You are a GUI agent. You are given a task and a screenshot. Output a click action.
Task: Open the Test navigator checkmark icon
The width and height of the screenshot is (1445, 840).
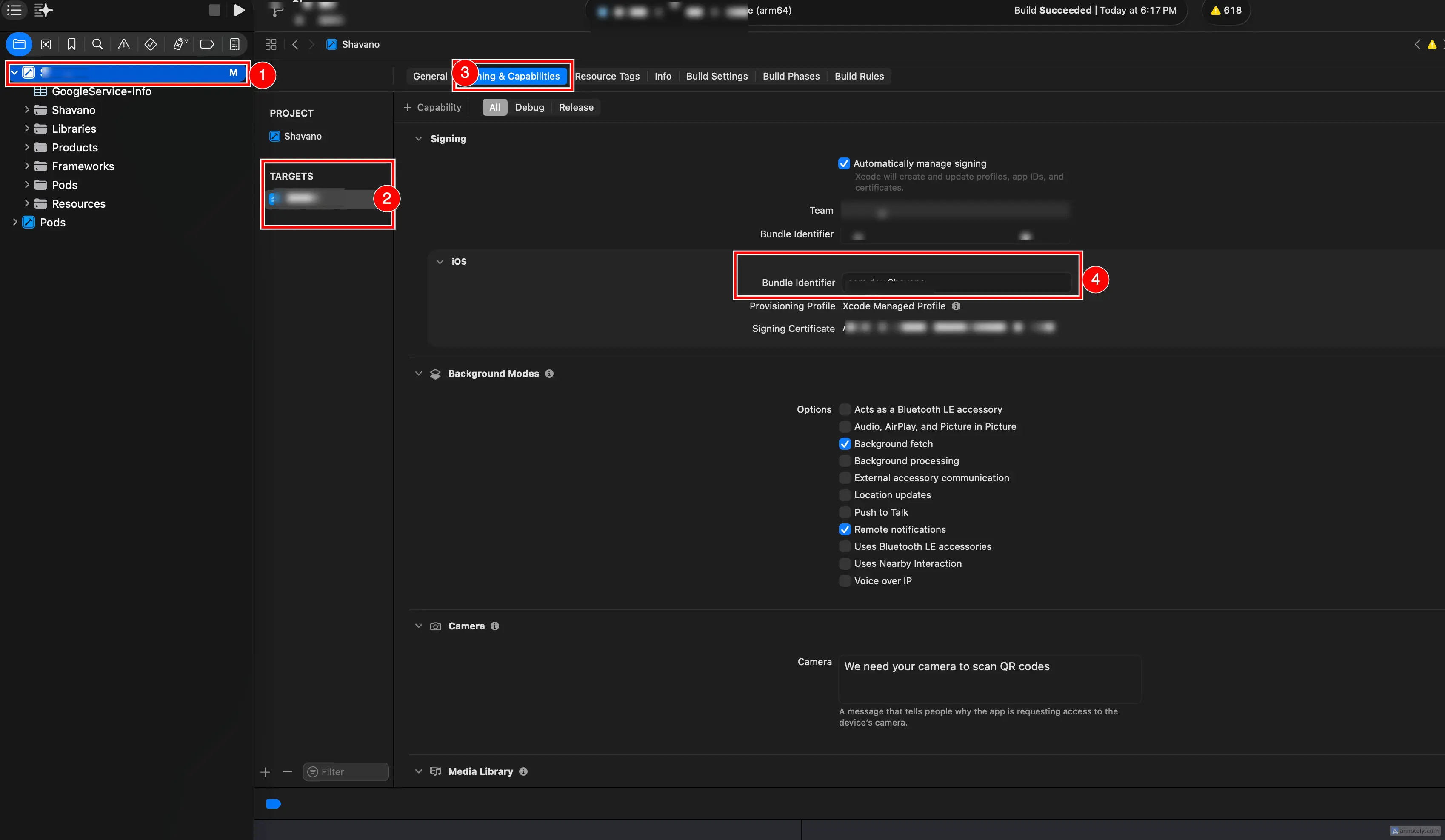(x=150, y=44)
